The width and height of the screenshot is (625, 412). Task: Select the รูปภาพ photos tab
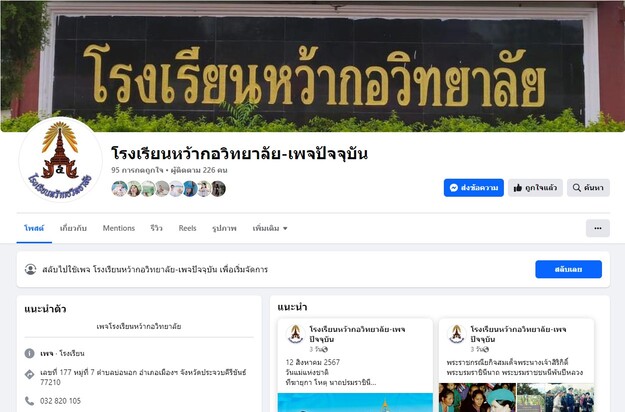[x=224, y=228]
